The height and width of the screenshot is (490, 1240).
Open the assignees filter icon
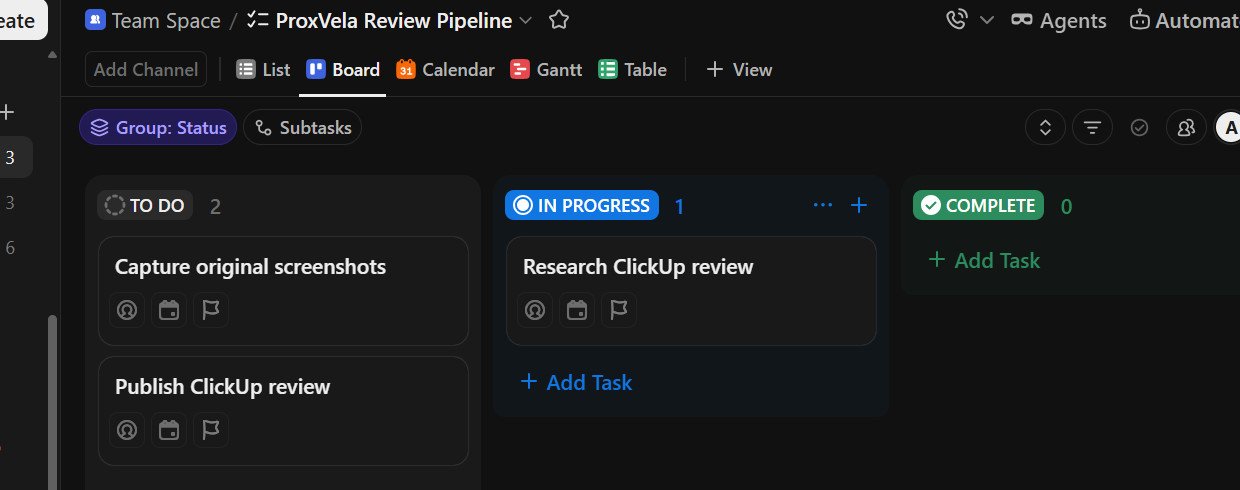point(1186,128)
